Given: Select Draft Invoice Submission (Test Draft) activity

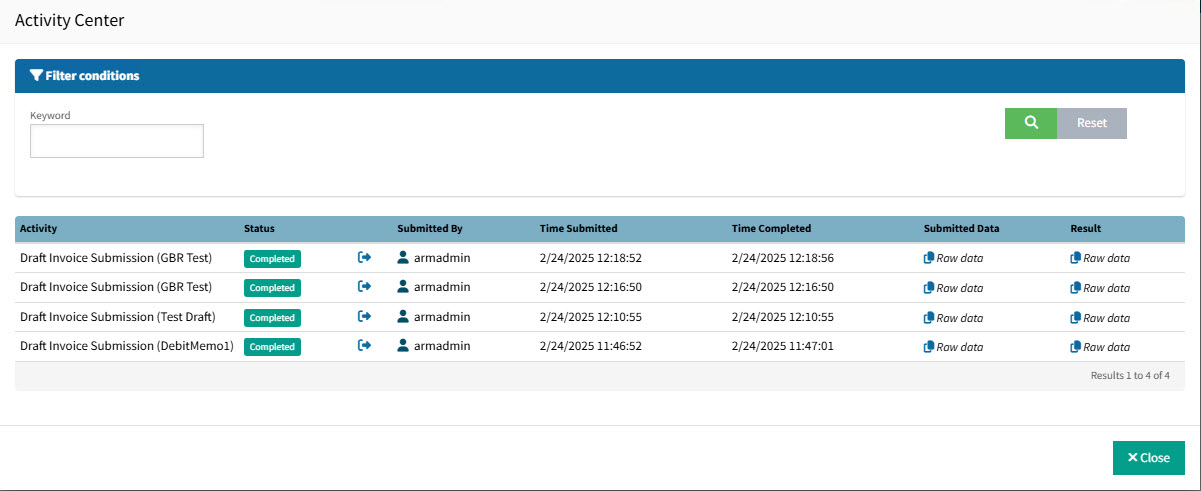Looking at the screenshot, I should pyautogui.click(x=118, y=317).
